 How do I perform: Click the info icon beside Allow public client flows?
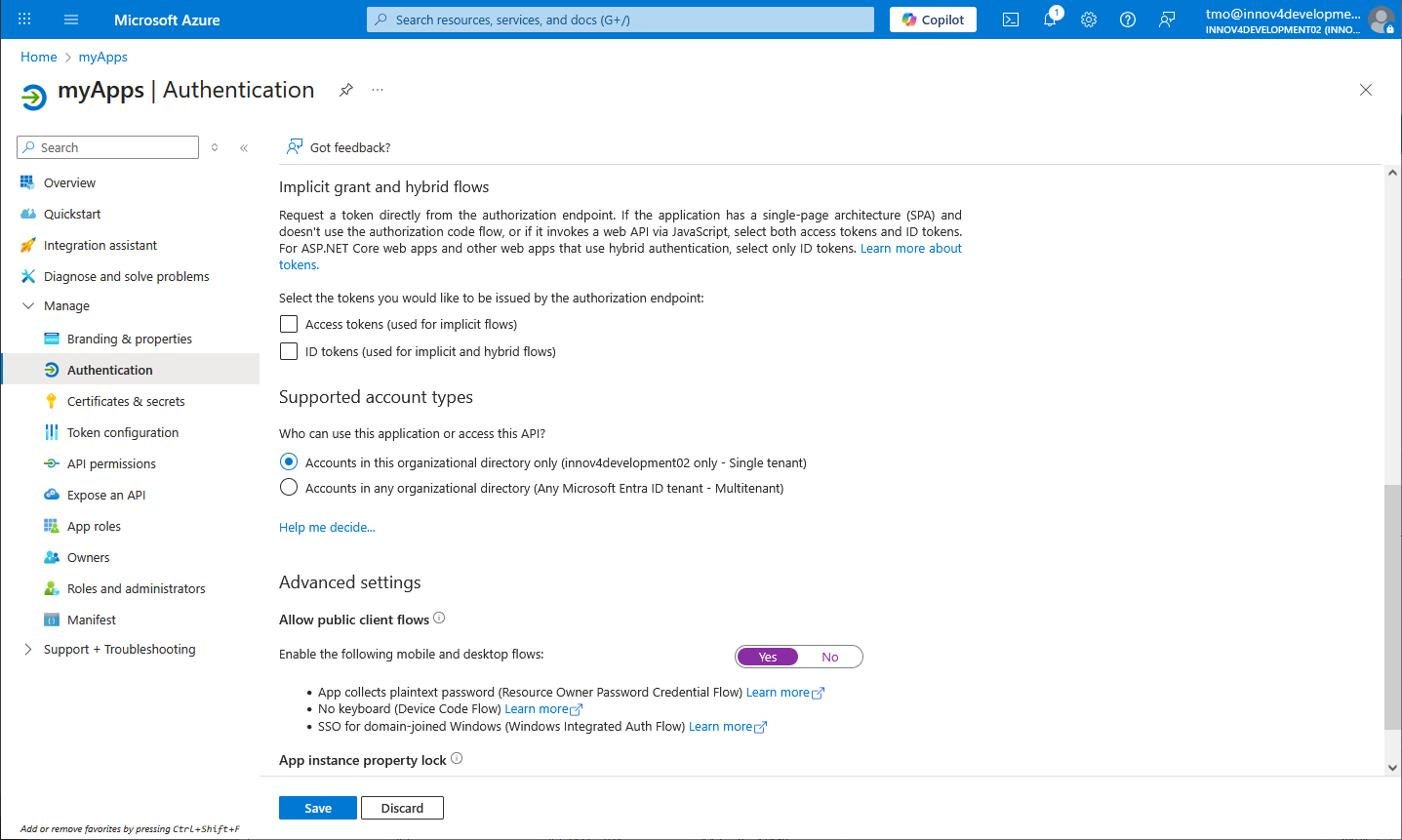click(439, 618)
